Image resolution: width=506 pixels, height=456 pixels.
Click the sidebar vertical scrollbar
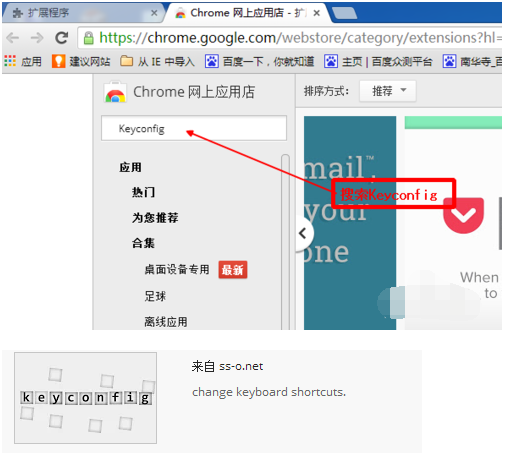(x=285, y=242)
